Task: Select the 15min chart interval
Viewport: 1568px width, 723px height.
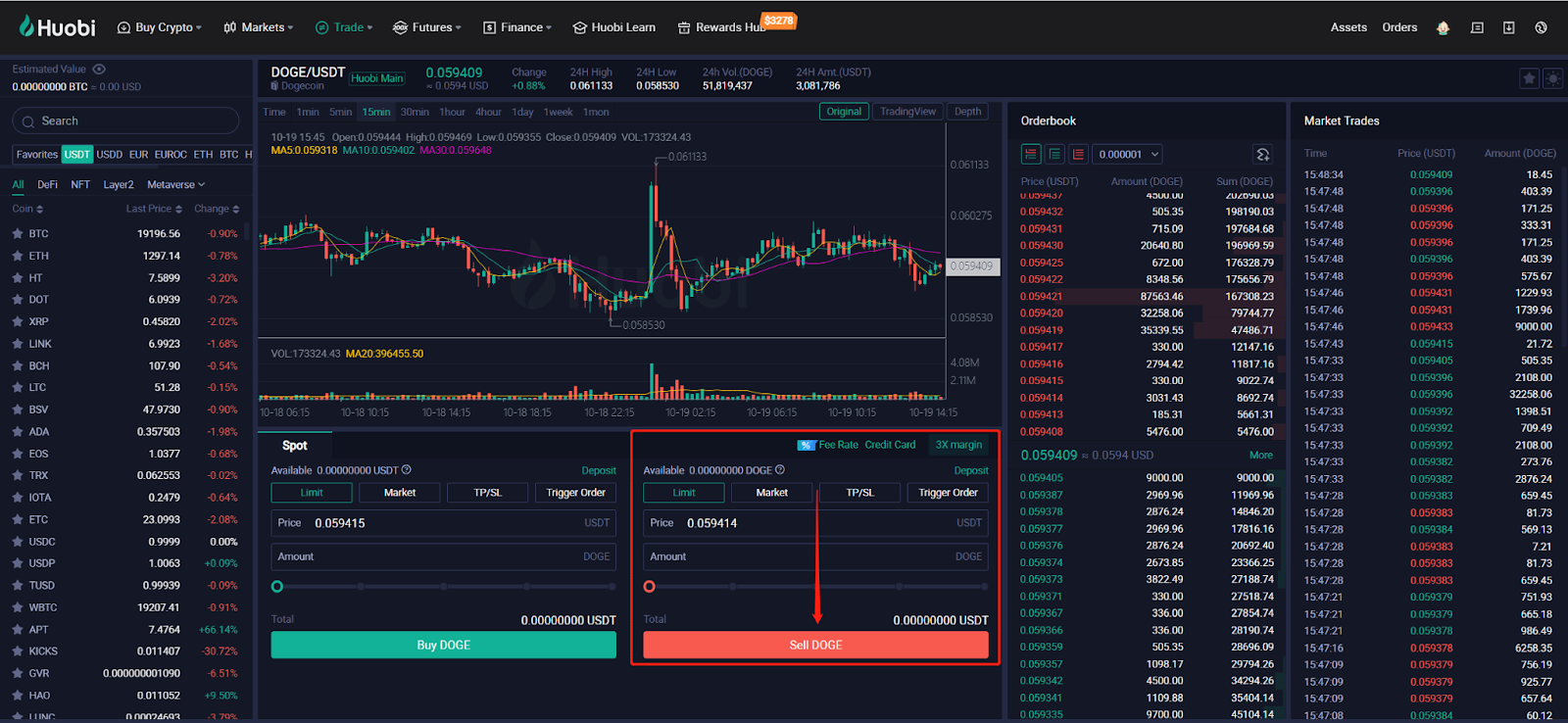Action: pos(376,112)
